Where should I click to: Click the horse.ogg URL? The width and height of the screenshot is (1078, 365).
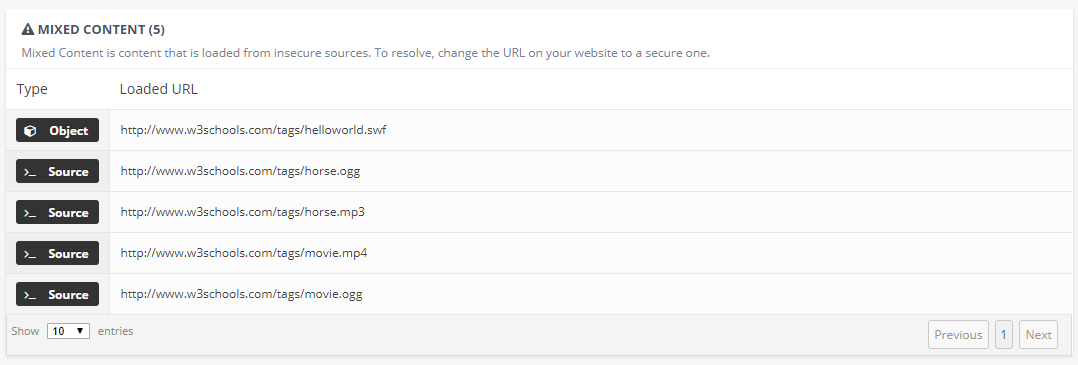point(241,171)
